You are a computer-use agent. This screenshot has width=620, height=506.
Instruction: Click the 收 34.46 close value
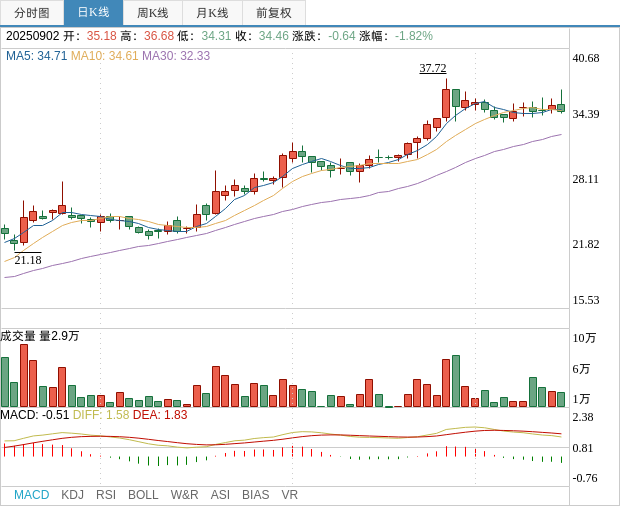(x=274, y=36)
